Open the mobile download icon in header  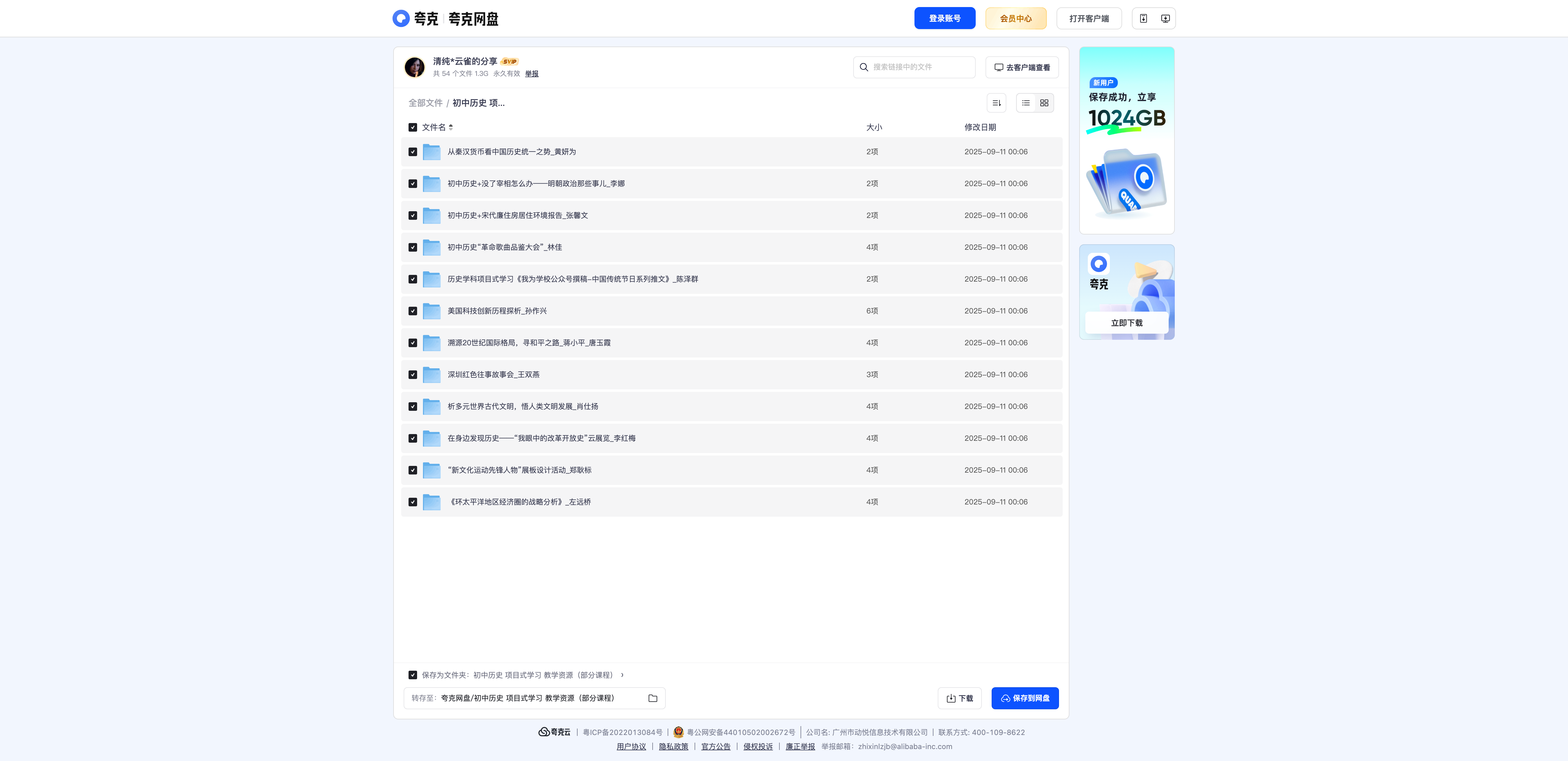coord(1143,18)
